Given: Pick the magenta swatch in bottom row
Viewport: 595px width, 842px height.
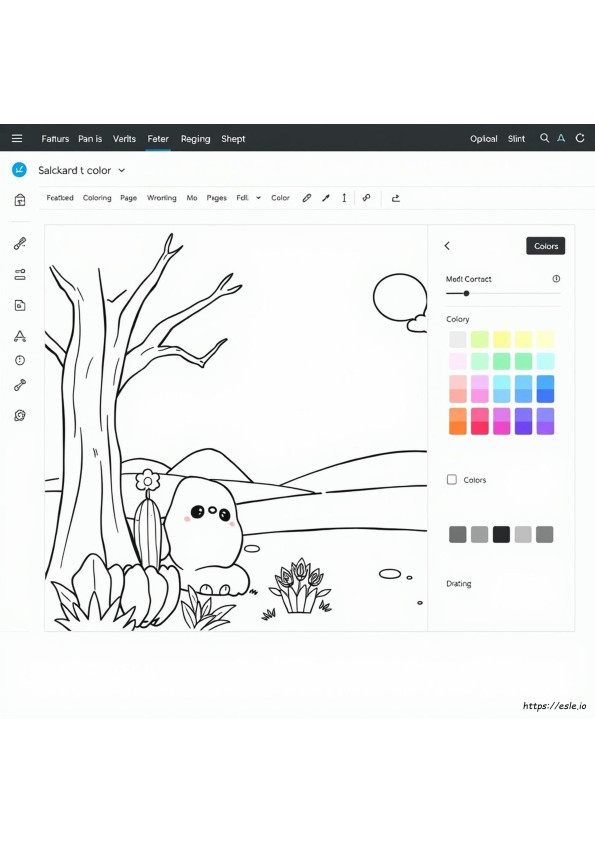Looking at the screenshot, I should coord(502,421).
